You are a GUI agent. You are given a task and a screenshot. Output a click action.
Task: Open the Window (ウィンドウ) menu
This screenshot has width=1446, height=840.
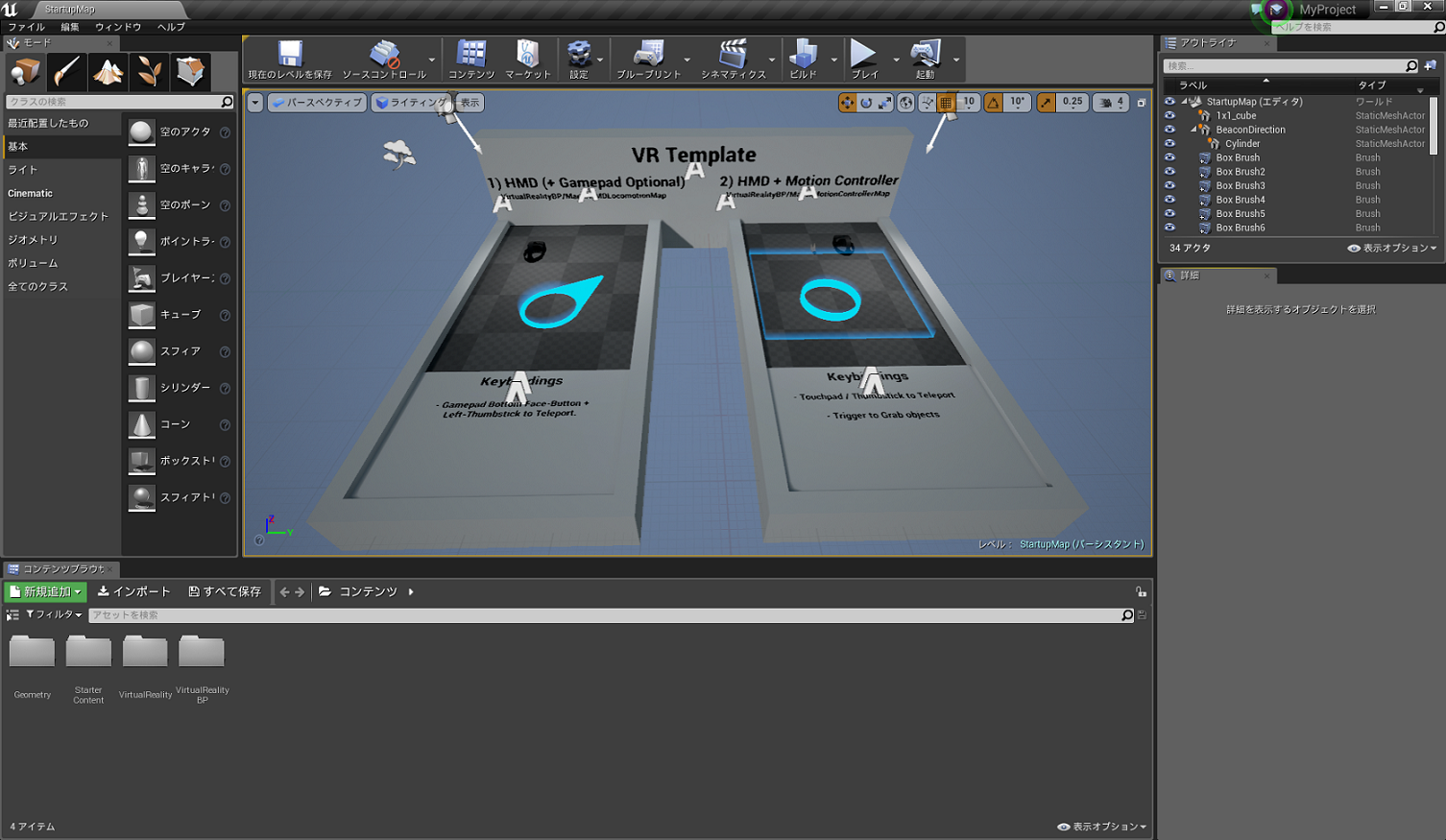tap(118, 27)
